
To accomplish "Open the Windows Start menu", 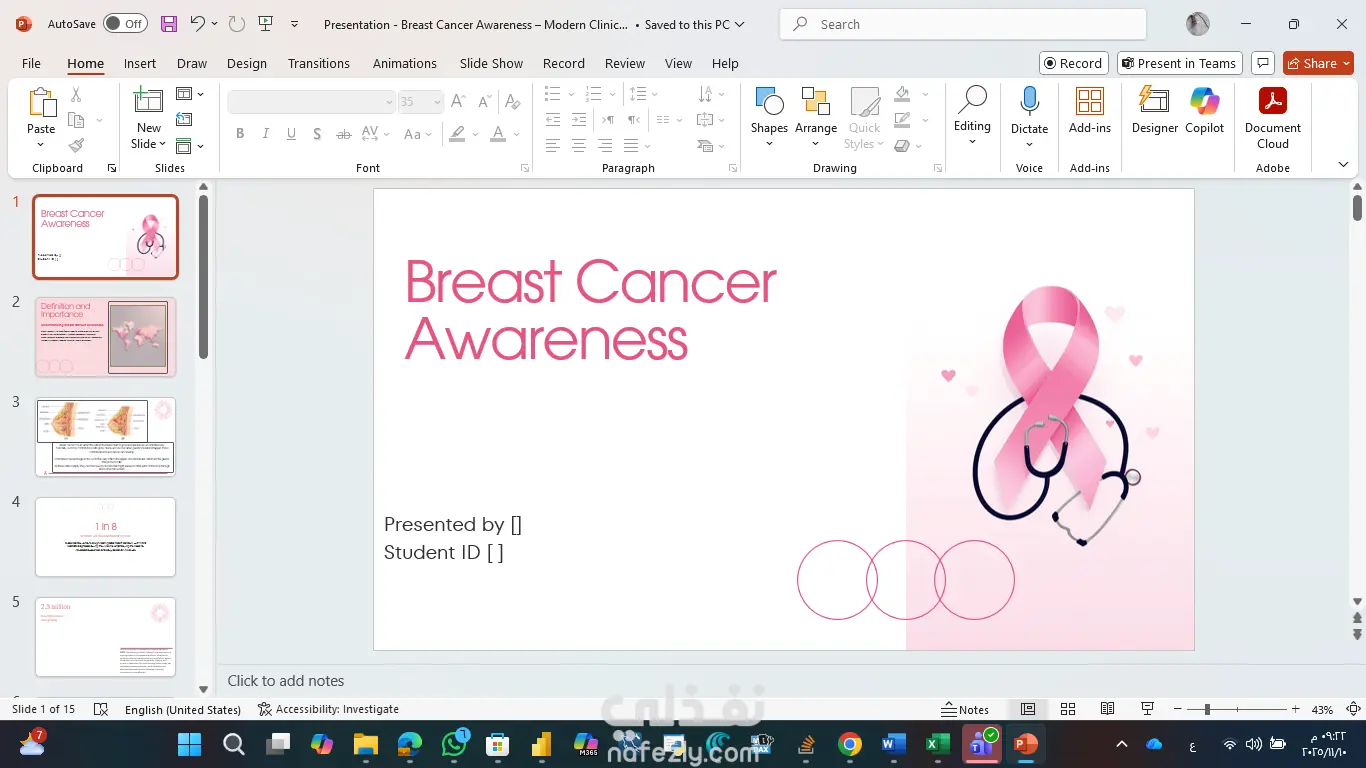I will [189, 744].
